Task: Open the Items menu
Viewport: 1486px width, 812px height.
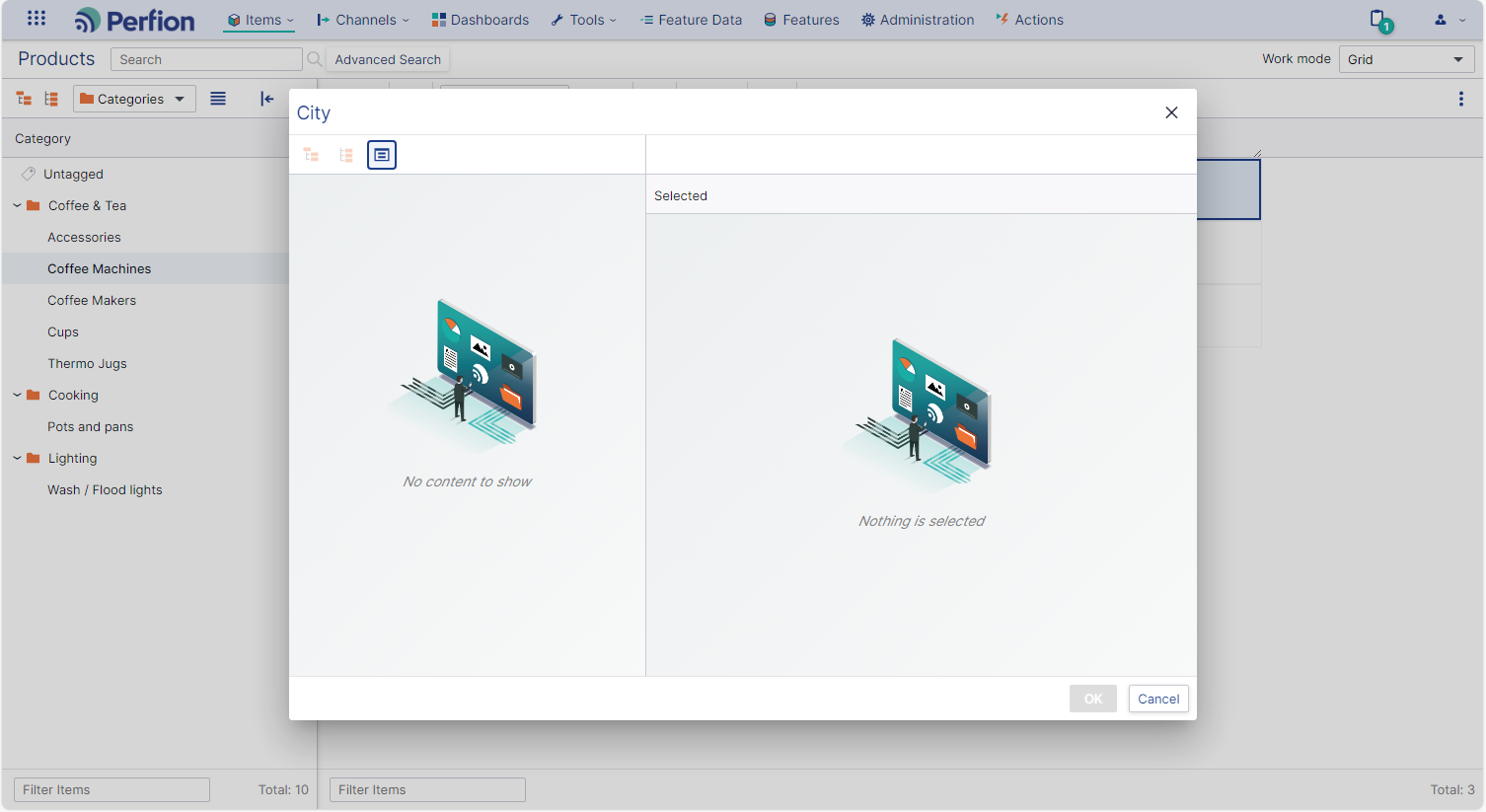Action: (x=260, y=20)
